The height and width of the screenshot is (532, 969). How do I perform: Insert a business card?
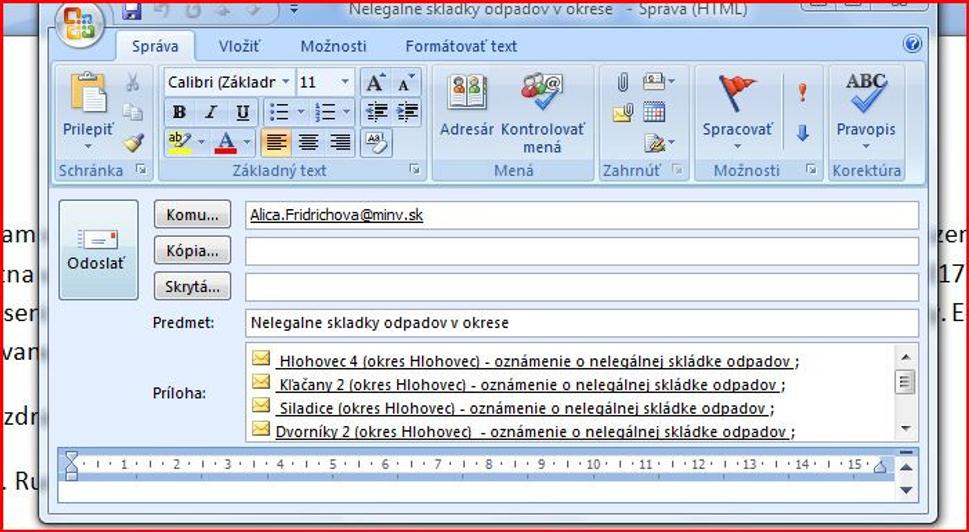click(654, 81)
